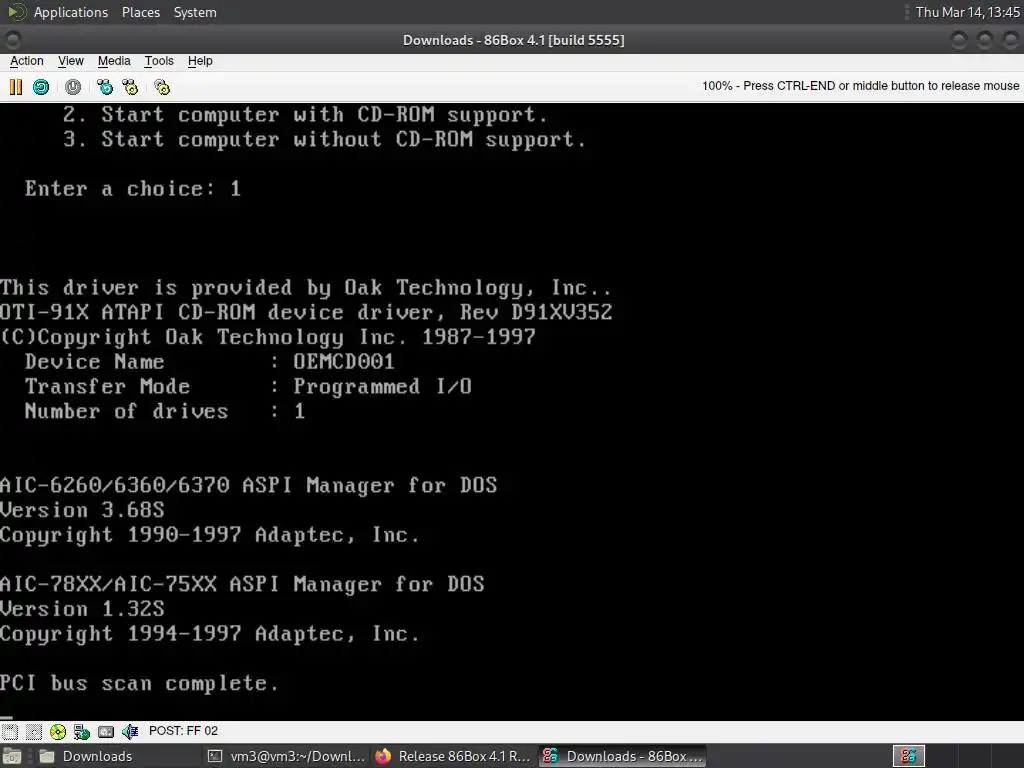
Task: Open the View menu
Action: (x=71, y=61)
